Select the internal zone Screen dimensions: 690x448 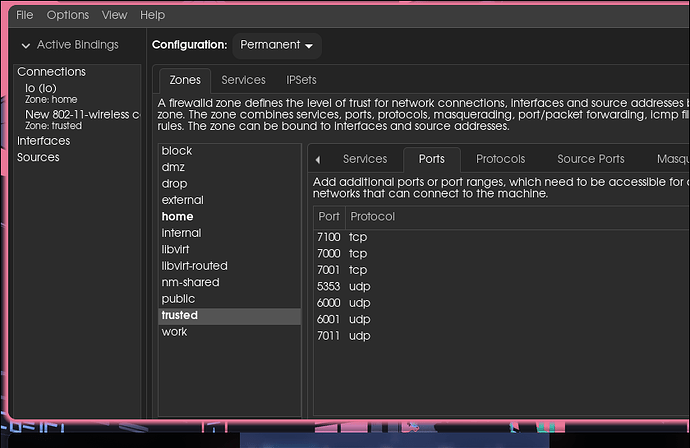pos(229,233)
